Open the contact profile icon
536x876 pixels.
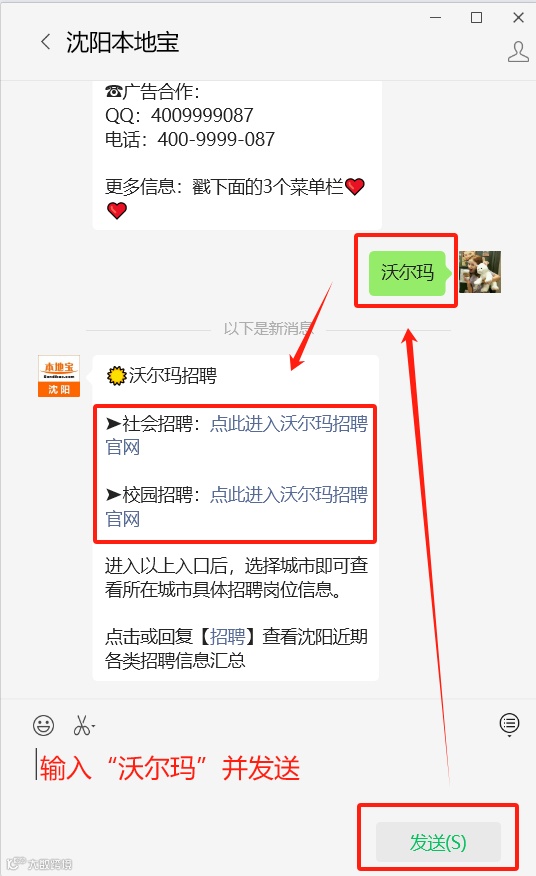(518, 52)
